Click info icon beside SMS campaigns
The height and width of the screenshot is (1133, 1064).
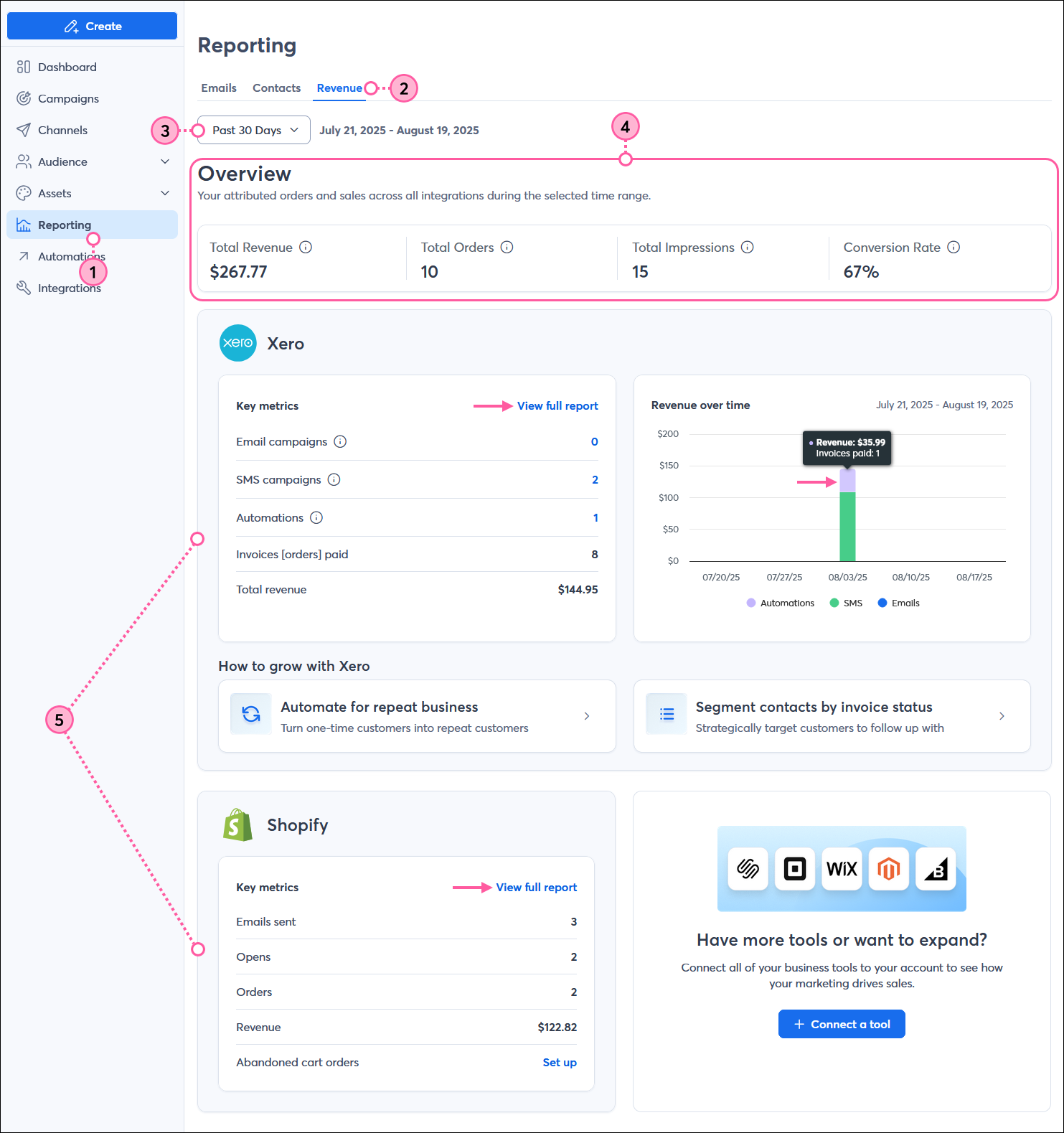point(334,479)
